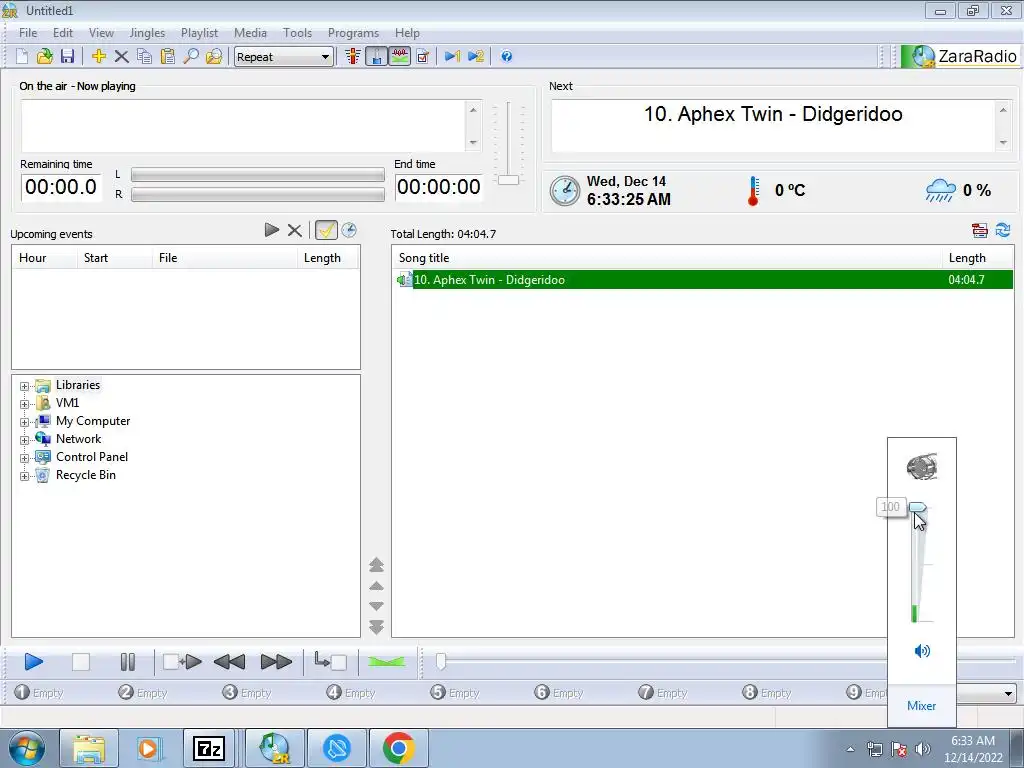Expand the Recycle Bin tree node
The height and width of the screenshot is (768, 1024).
coord(24,475)
